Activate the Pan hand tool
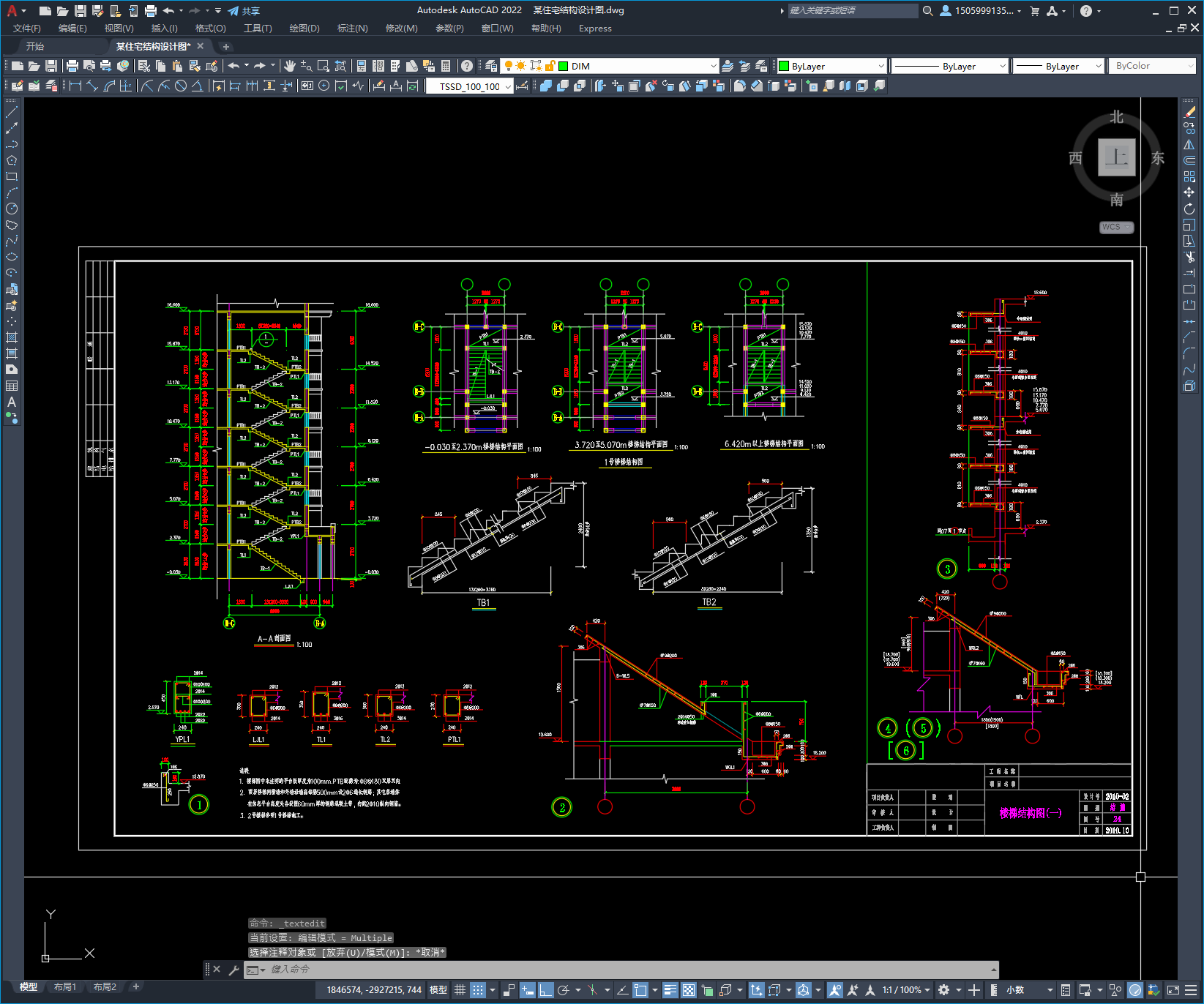Image resolution: width=1204 pixels, height=1004 pixels. (x=290, y=66)
